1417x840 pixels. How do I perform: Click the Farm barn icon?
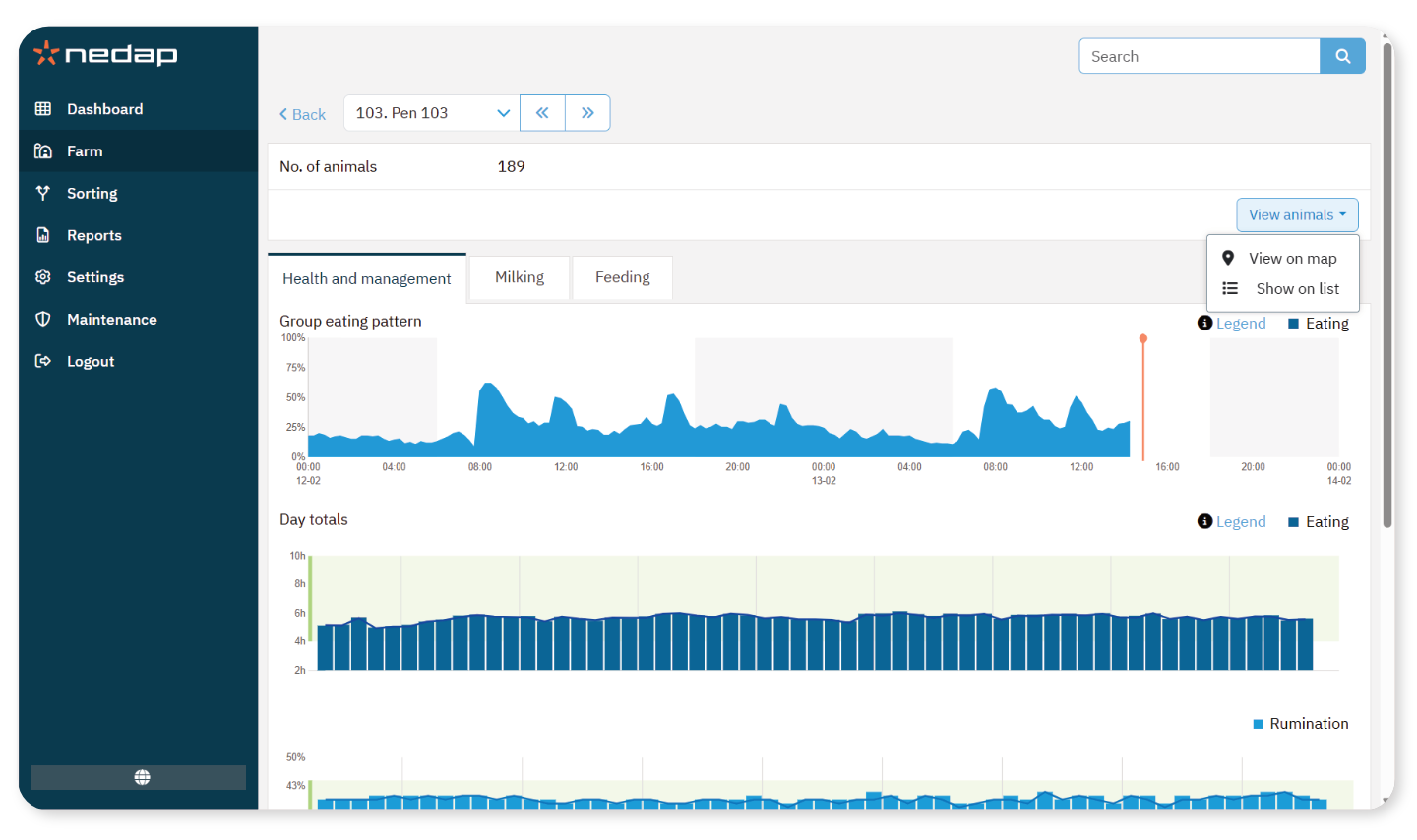[x=43, y=151]
